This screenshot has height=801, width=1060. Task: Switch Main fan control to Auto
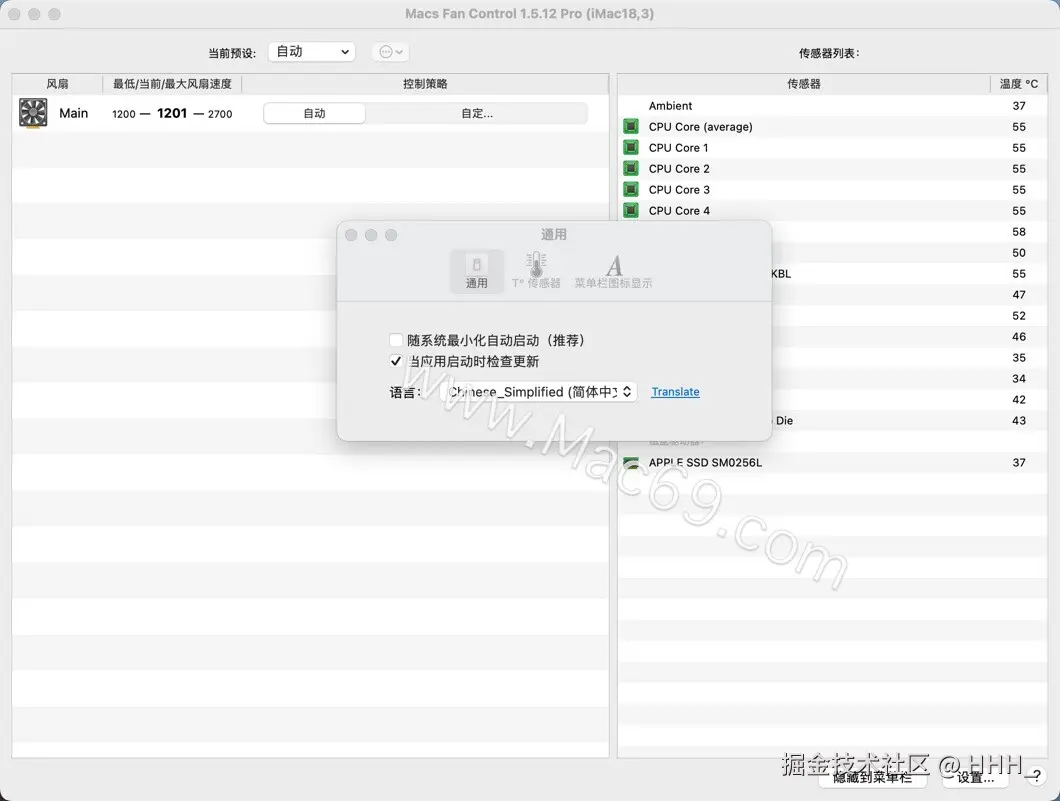314,114
